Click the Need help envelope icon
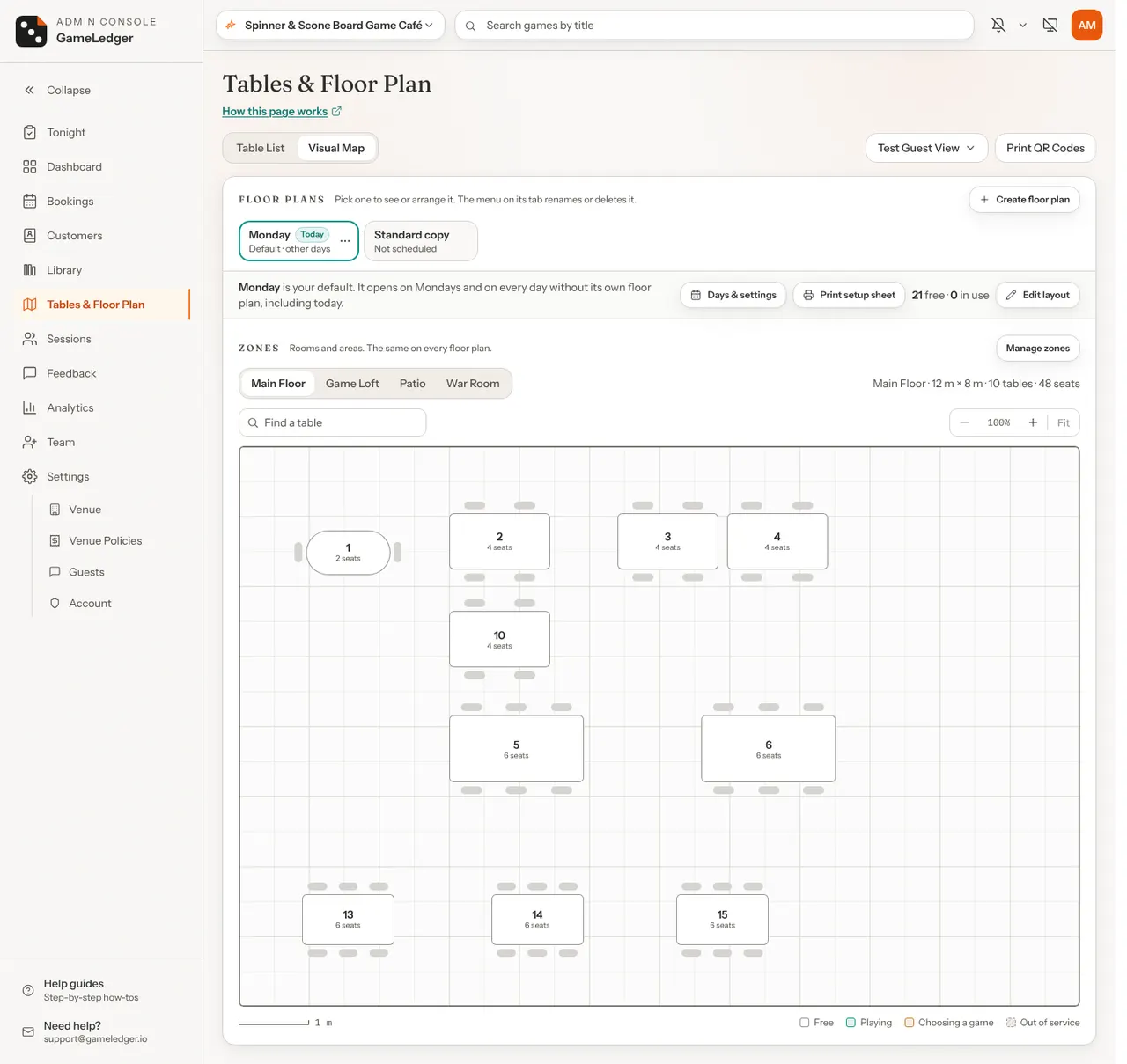Image resolution: width=1127 pixels, height=1064 pixels. point(28,1032)
